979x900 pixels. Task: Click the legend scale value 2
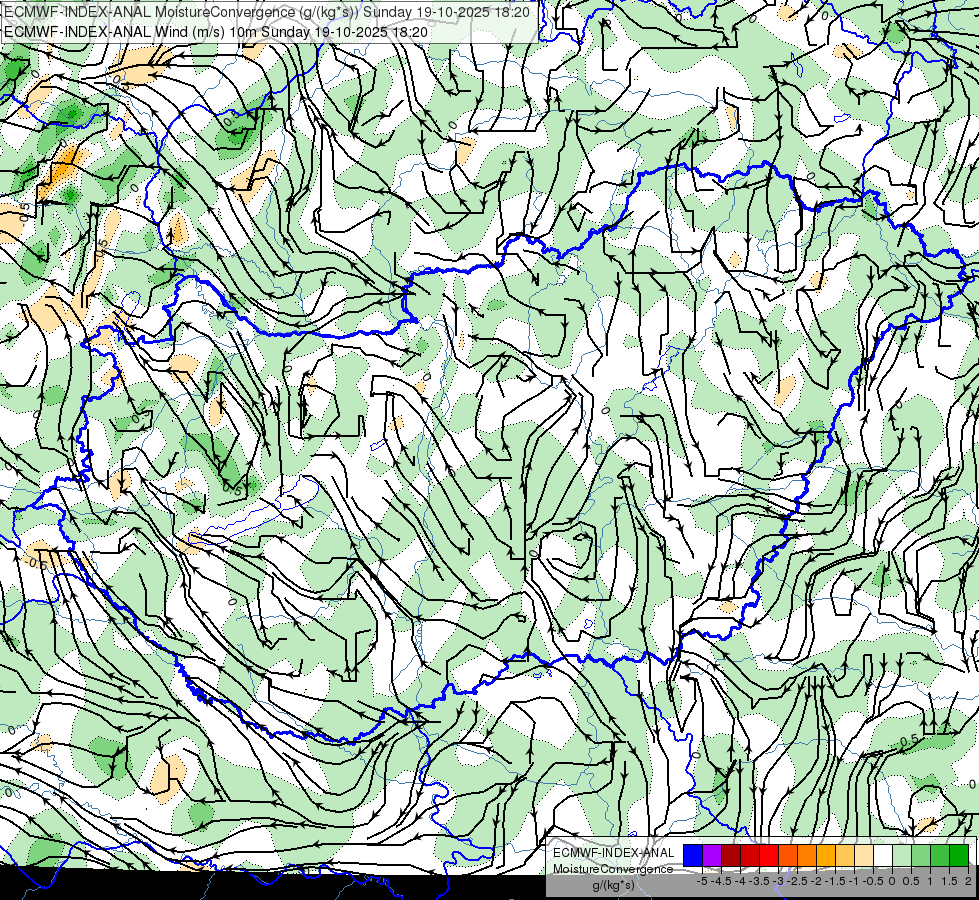(x=968, y=881)
